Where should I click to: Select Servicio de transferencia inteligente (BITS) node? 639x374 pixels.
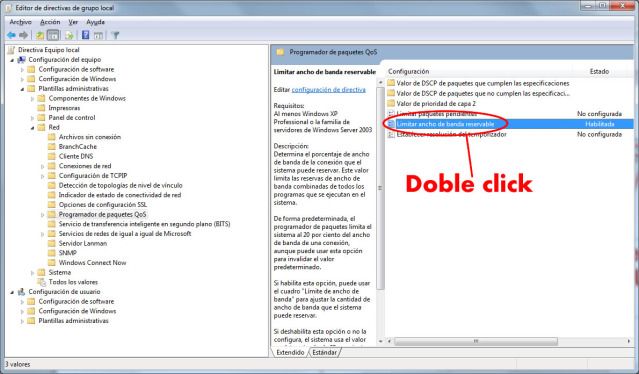click(144, 224)
